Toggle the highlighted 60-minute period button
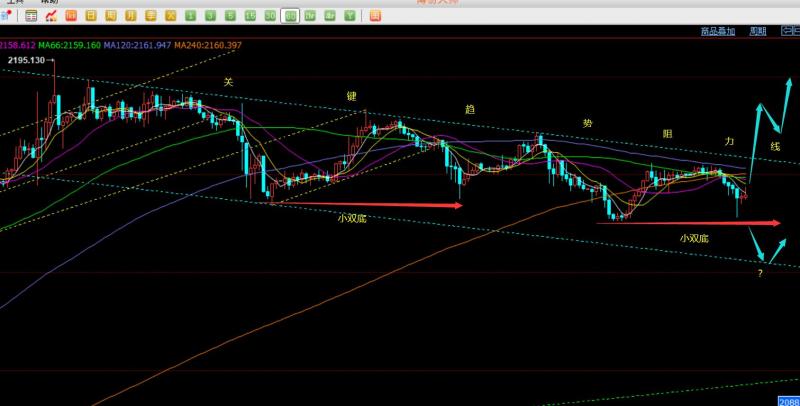Viewport: 800px width, 406px height. 290,16
